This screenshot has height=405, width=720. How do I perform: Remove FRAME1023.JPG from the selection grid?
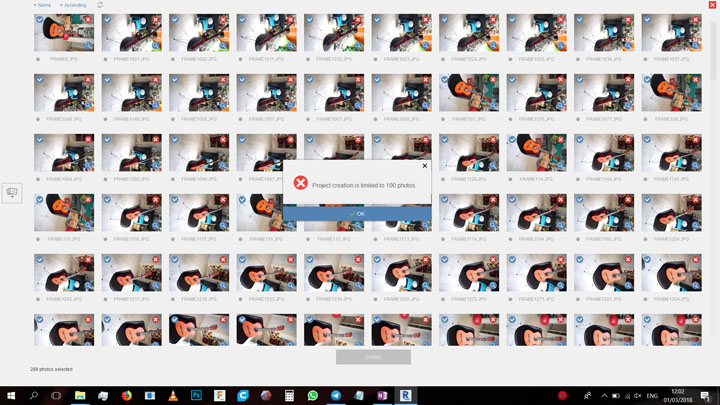[426, 20]
